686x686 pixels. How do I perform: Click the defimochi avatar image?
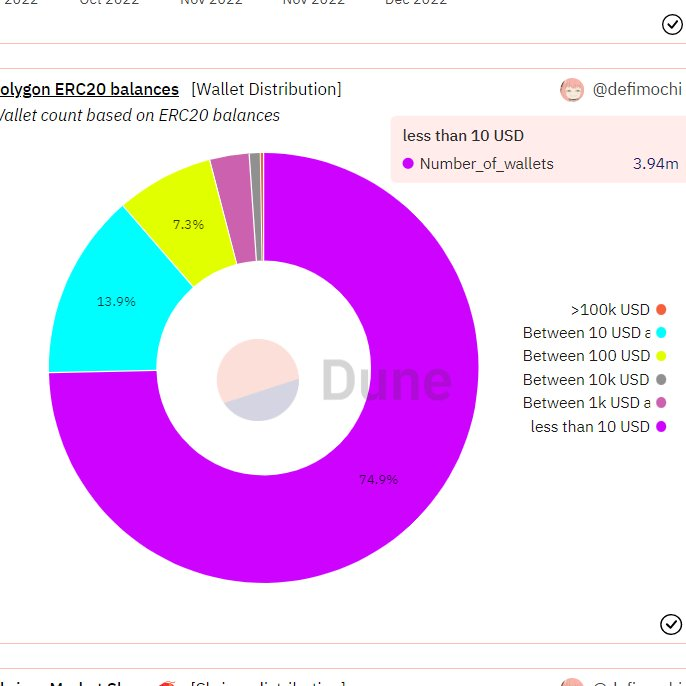point(572,90)
